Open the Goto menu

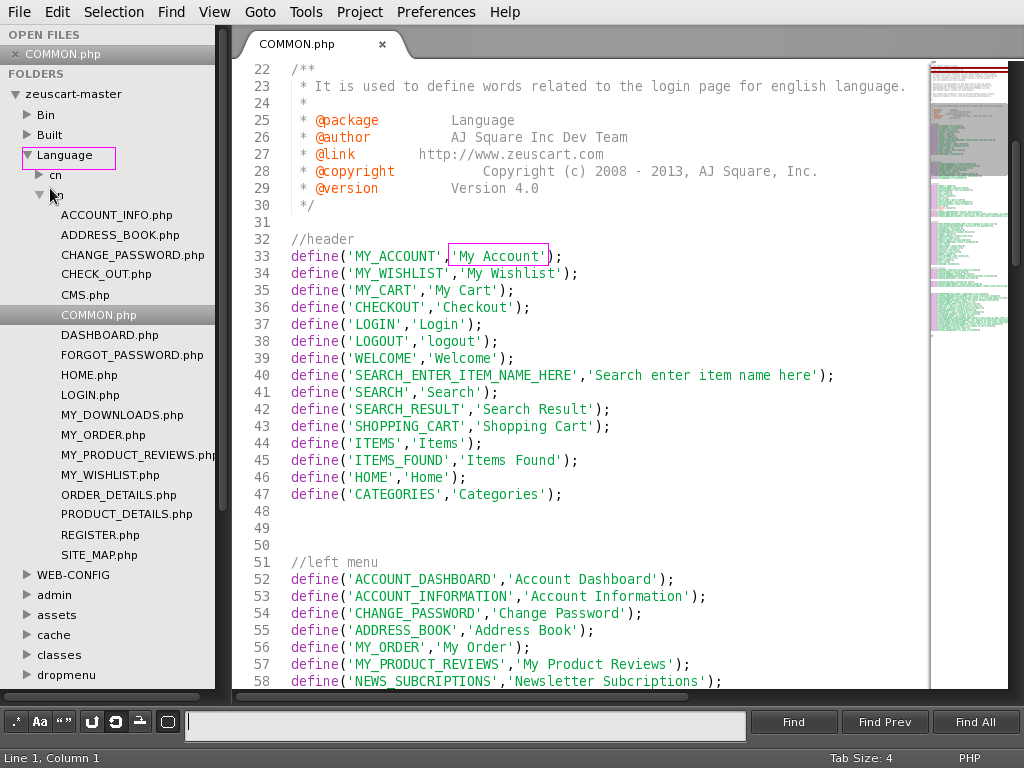point(260,12)
